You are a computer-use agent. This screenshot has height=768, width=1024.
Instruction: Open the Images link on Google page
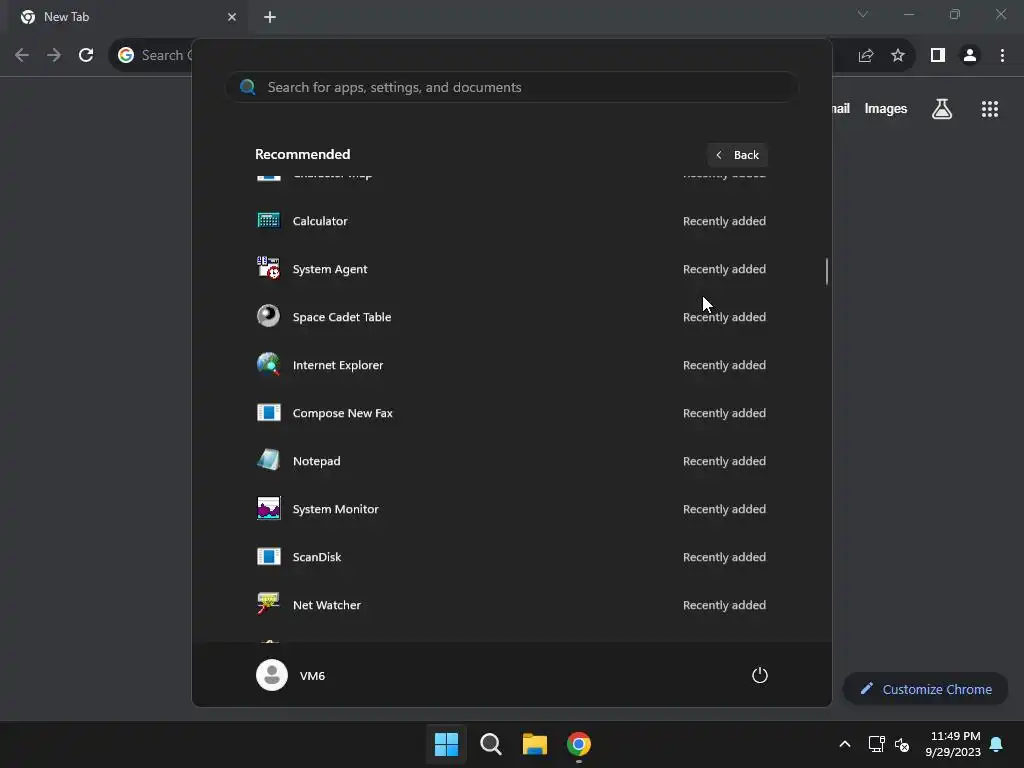[x=886, y=108]
